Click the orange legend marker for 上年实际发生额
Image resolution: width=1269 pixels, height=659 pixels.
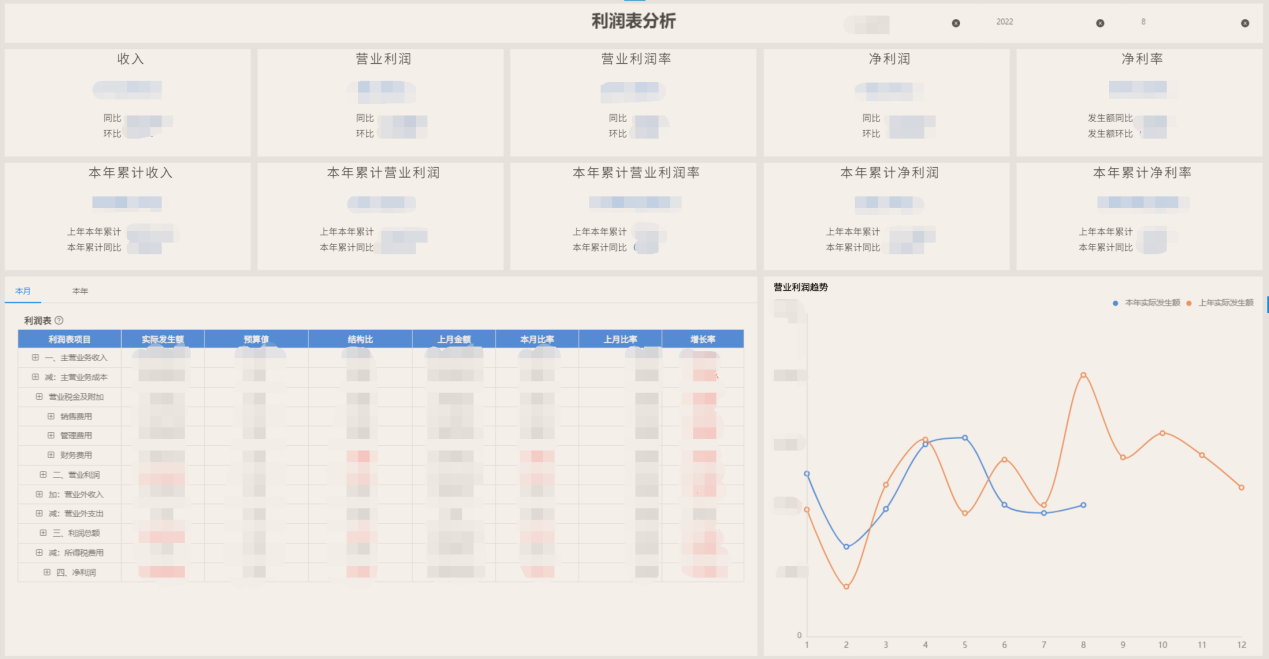point(1188,303)
